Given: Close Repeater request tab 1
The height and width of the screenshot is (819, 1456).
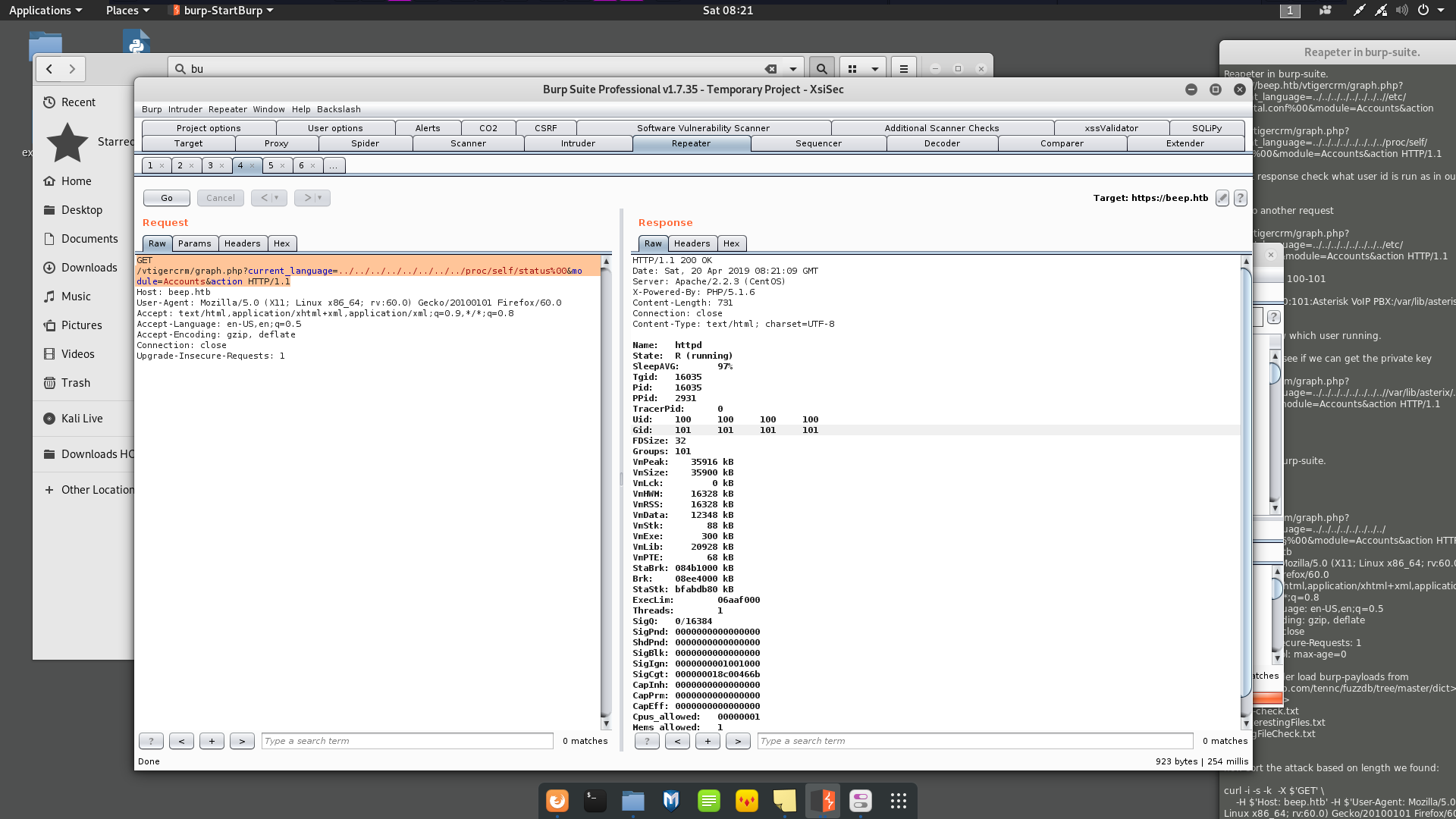Looking at the screenshot, I should 162,165.
